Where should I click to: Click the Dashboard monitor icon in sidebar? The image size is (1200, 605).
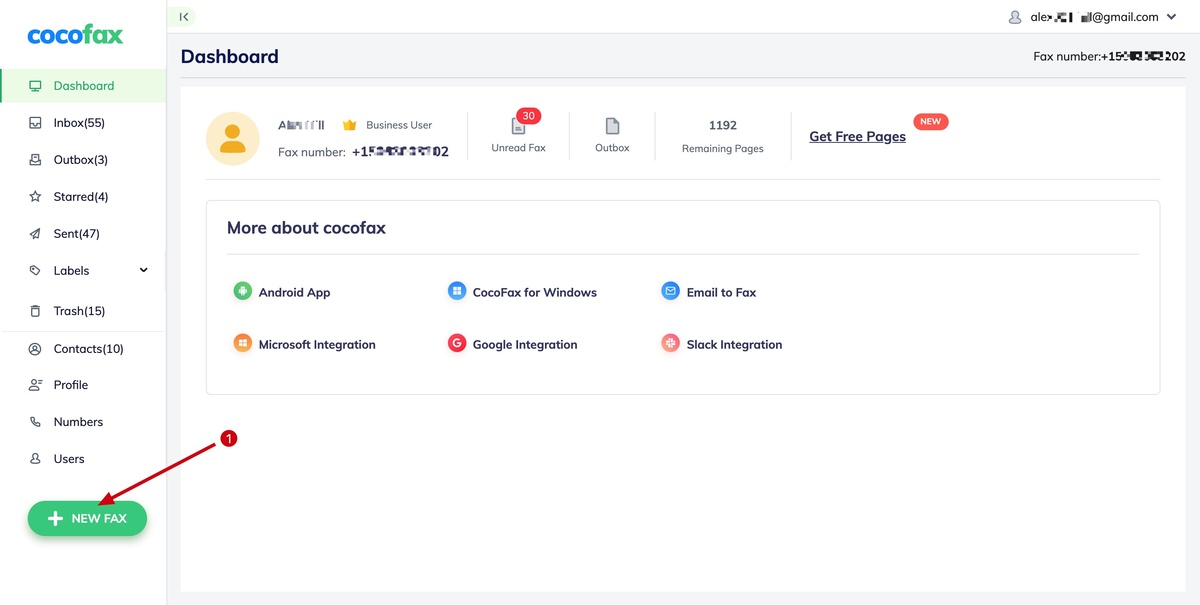click(35, 86)
